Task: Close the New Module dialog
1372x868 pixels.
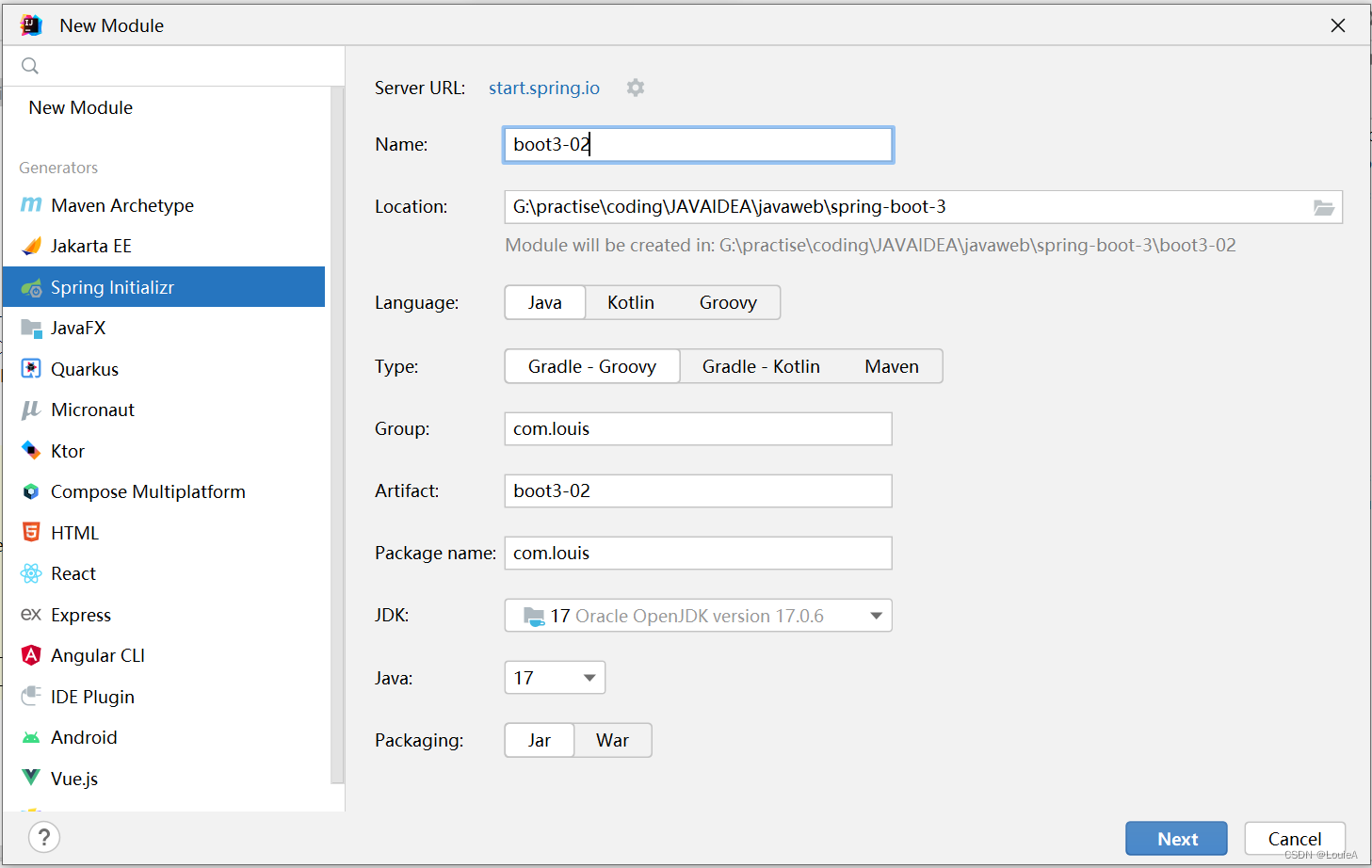Action: 1338,25
